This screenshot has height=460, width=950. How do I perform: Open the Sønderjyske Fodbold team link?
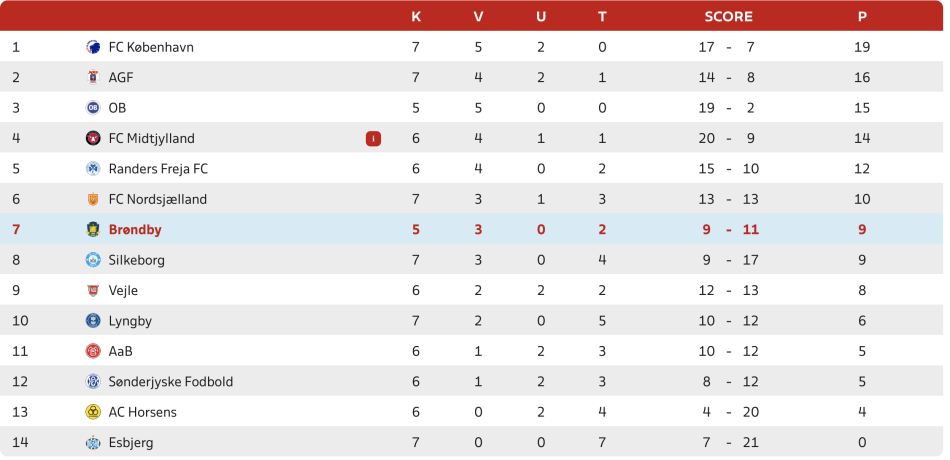click(170, 382)
